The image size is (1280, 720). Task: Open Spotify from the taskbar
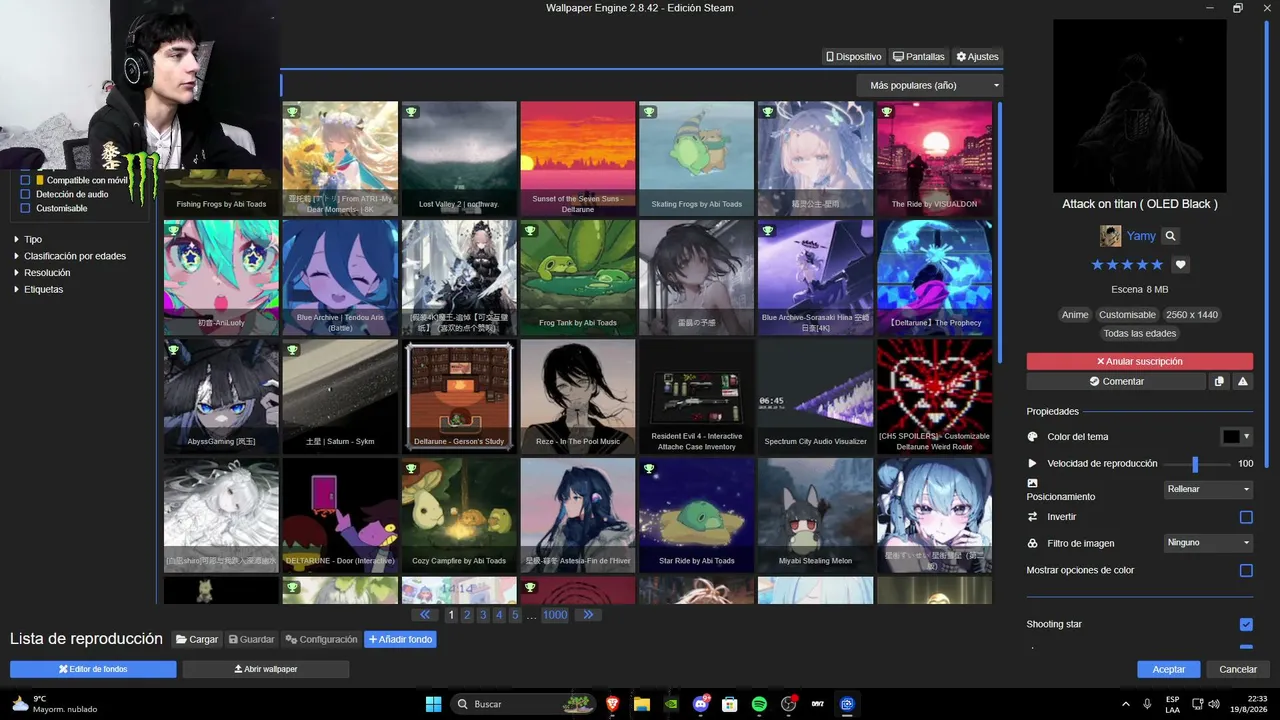click(x=759, y=704)
